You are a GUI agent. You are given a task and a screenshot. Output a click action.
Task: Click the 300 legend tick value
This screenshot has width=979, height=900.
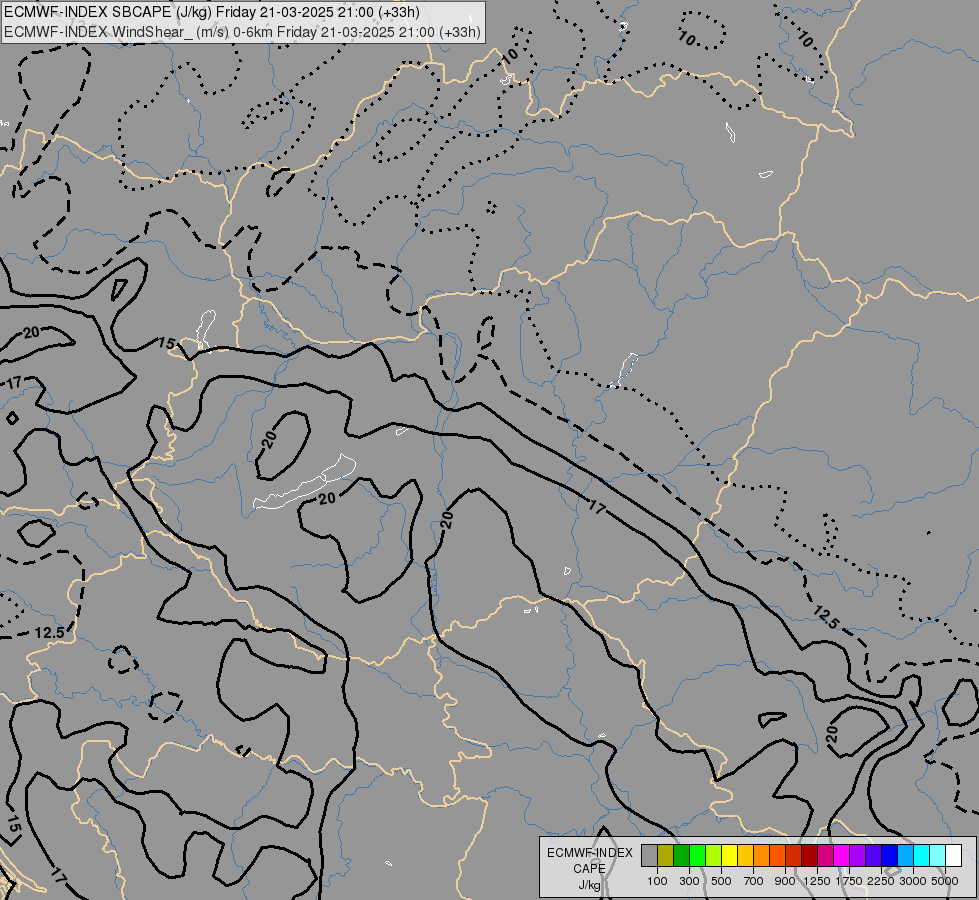click(x=689, y=881)
